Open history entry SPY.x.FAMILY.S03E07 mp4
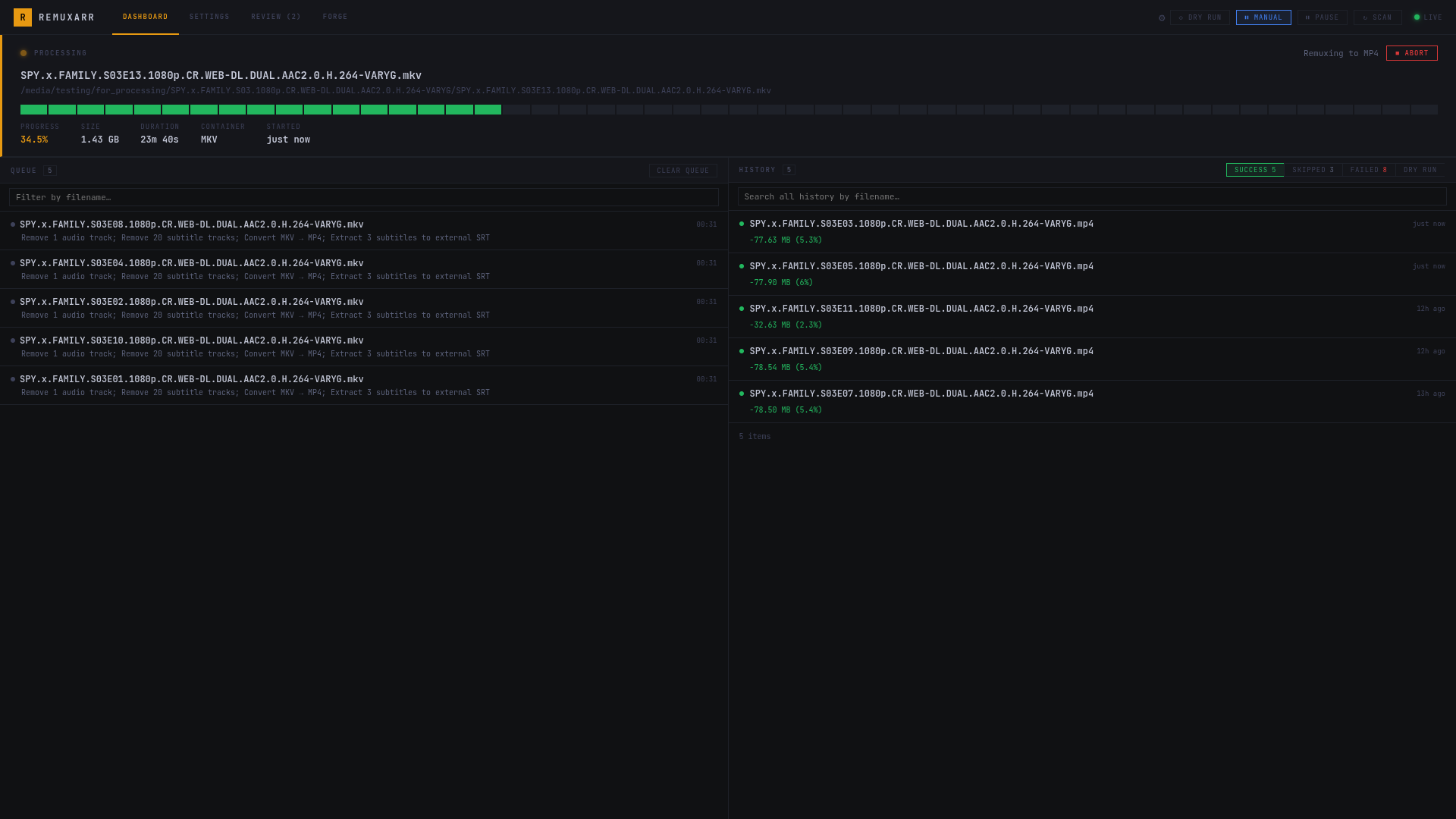The width and height of the screenshot is (1456, 819). [x=1092, y=402]
